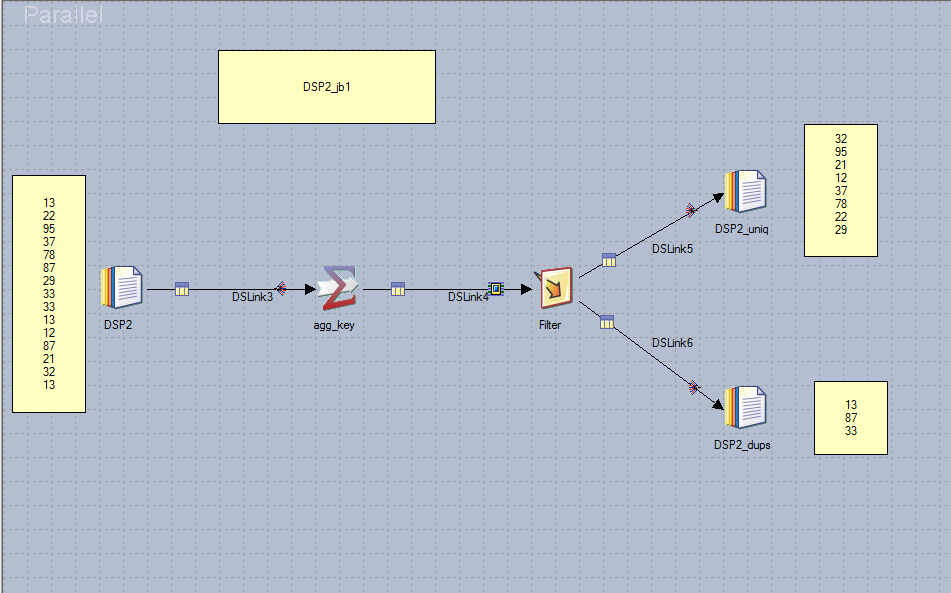Click the red link marker near DSP2_uniq
The image size is (951, 593).
click(691, 211)
